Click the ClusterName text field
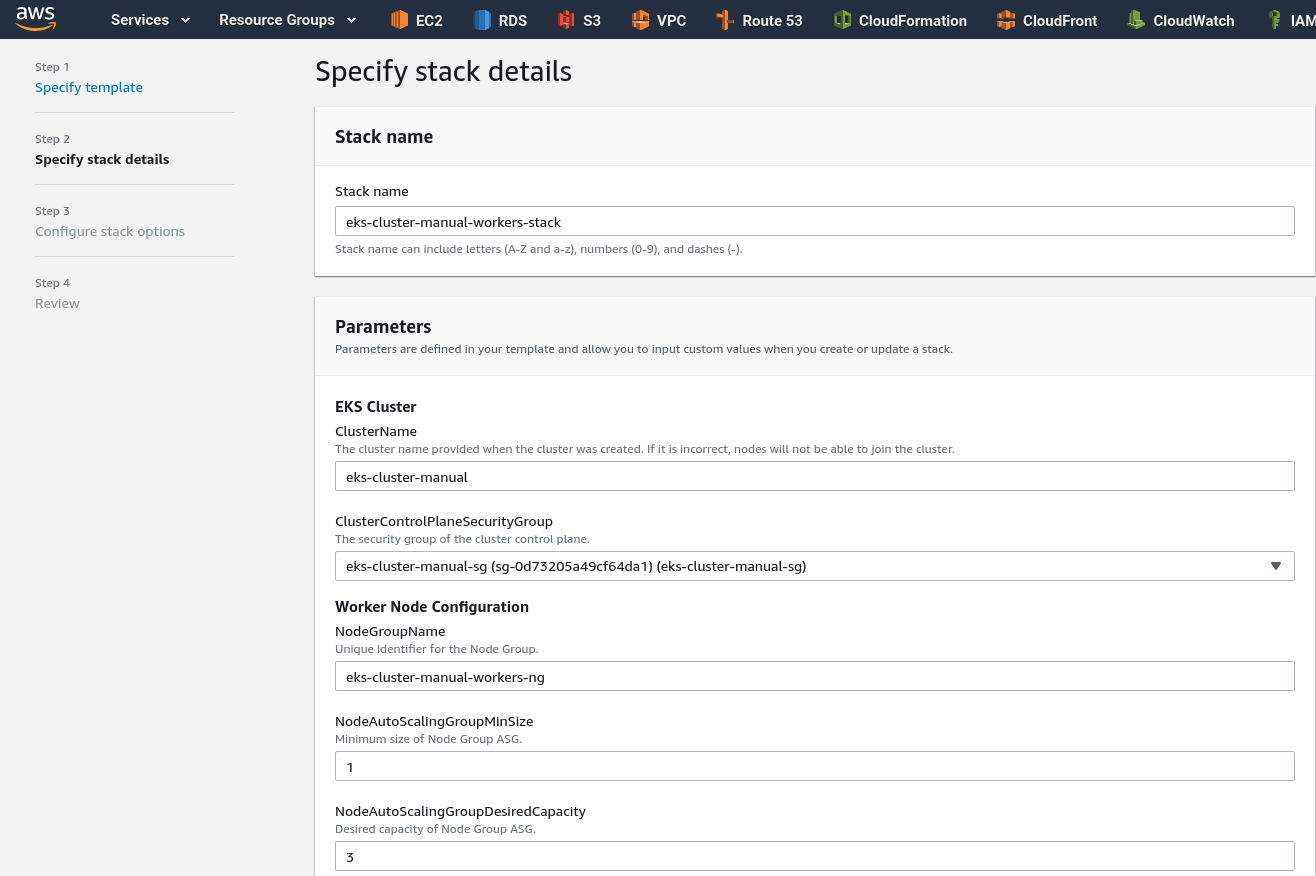Image resolution: width=1316 pixels, height=876 pixels. click(x=814, y=476)
